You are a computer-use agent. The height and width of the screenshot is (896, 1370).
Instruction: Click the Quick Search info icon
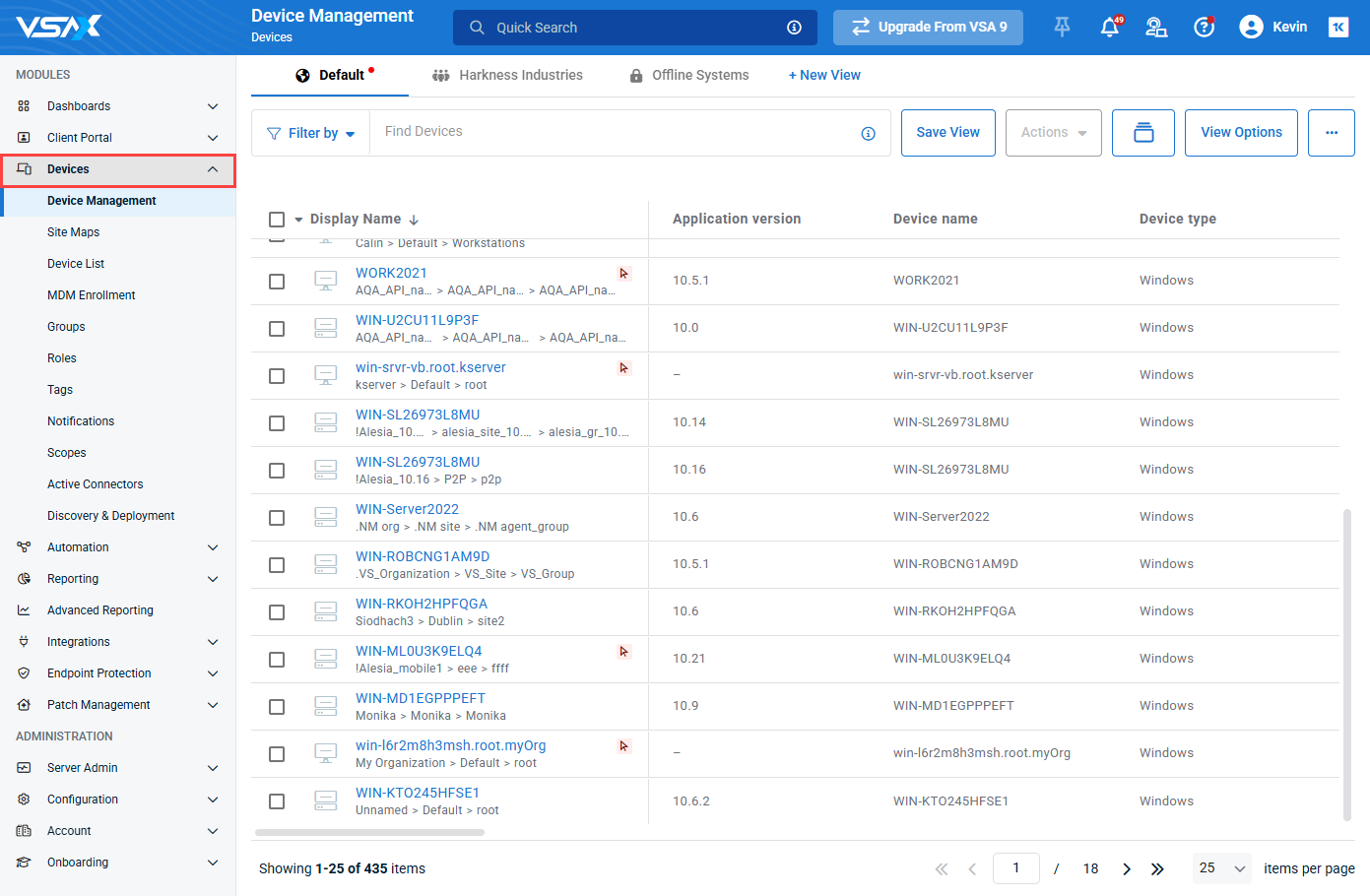[x=794, y=28]
